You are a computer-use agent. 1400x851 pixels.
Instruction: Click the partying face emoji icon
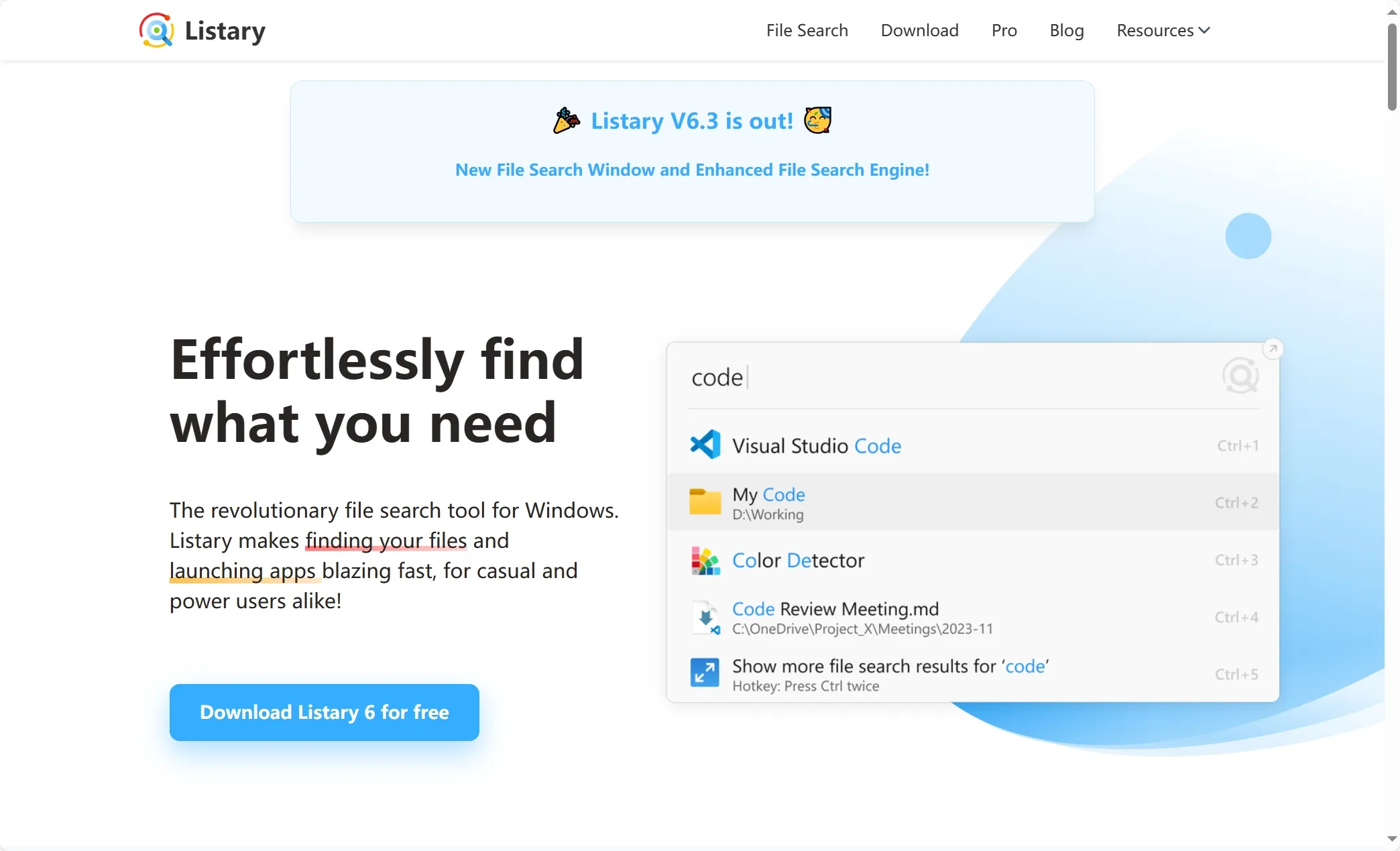coord(818,121)
